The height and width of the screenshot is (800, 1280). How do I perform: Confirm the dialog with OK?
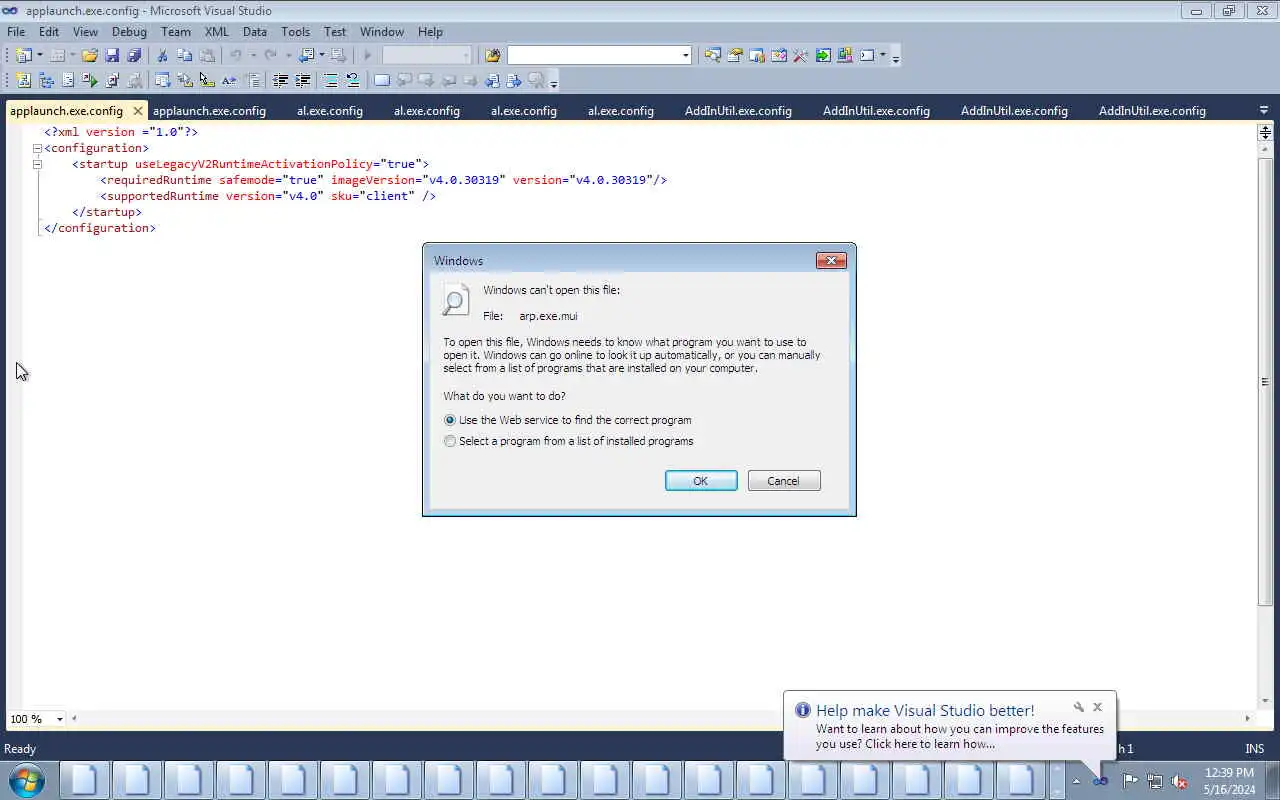pyautogui.click(x=701, y=481)
